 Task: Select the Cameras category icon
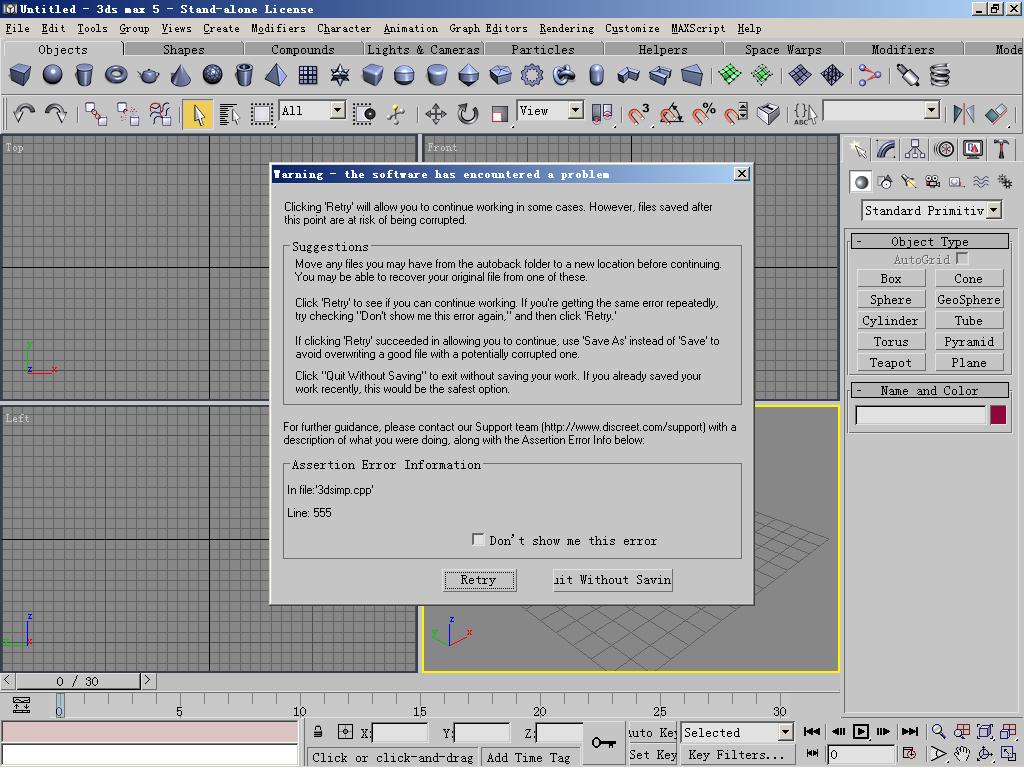coord(933,182)
